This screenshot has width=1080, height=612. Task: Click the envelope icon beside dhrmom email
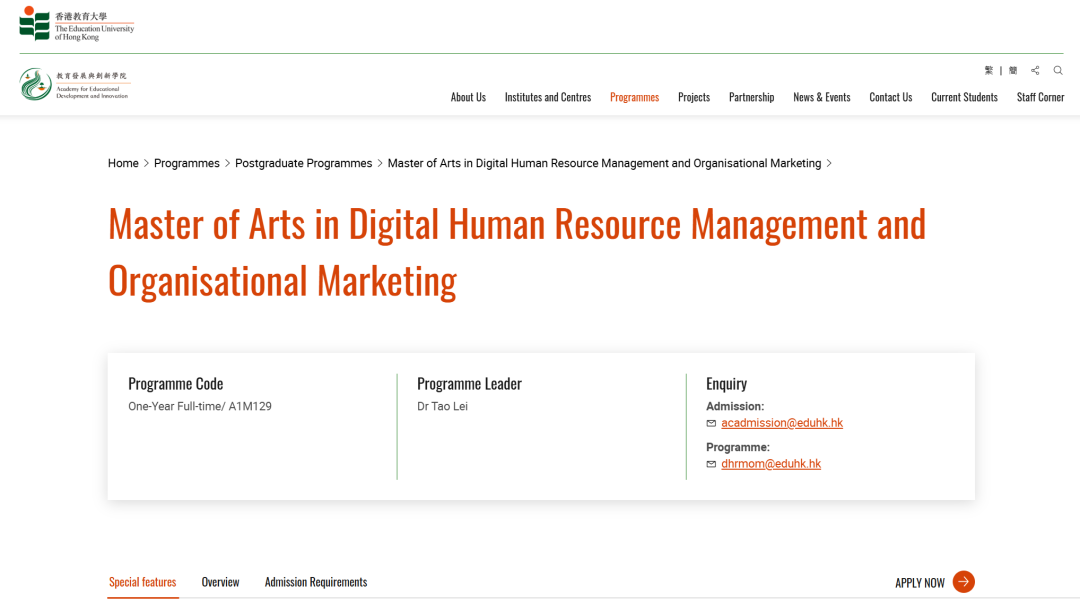coord(711,465)
